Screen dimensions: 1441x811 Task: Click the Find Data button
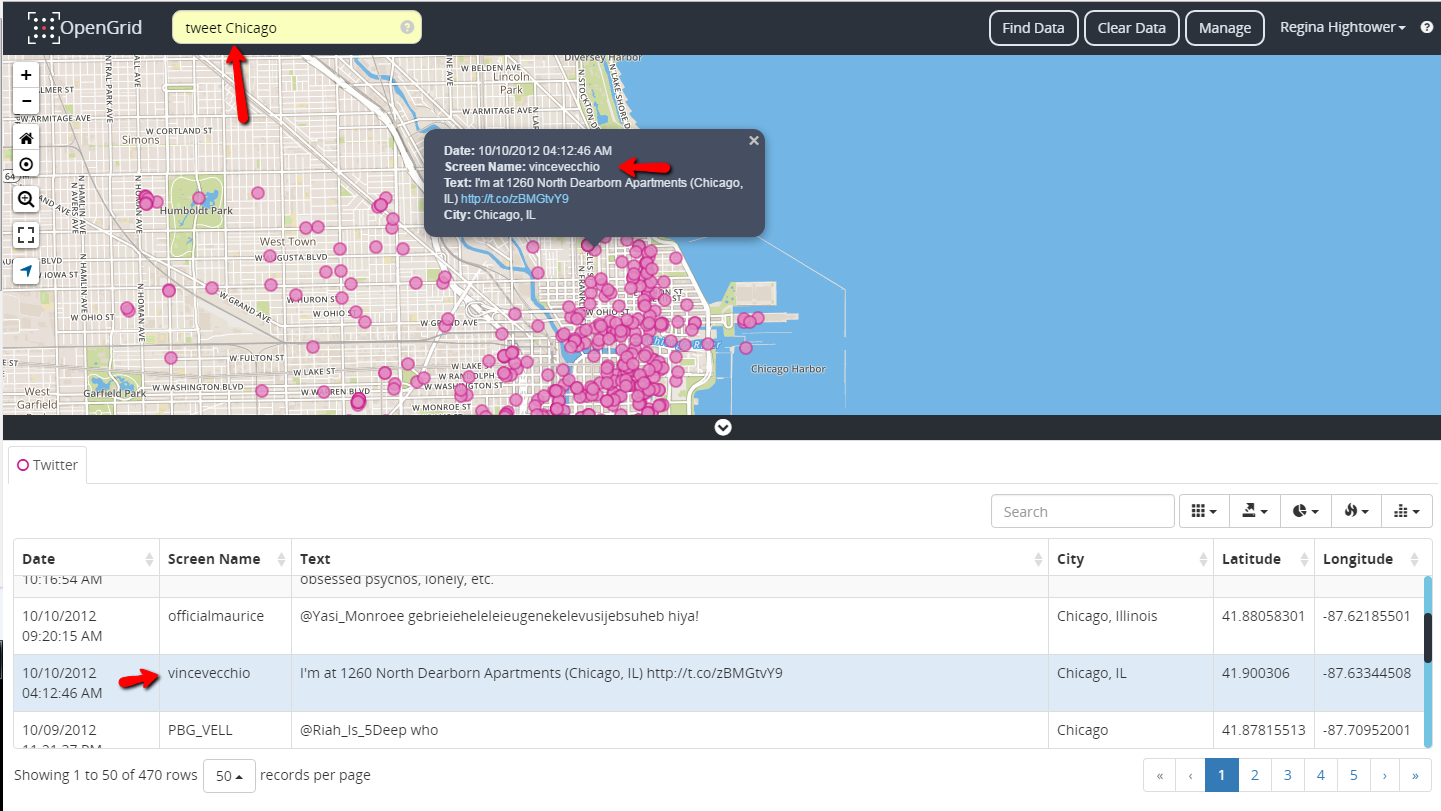coord(1033,28)
